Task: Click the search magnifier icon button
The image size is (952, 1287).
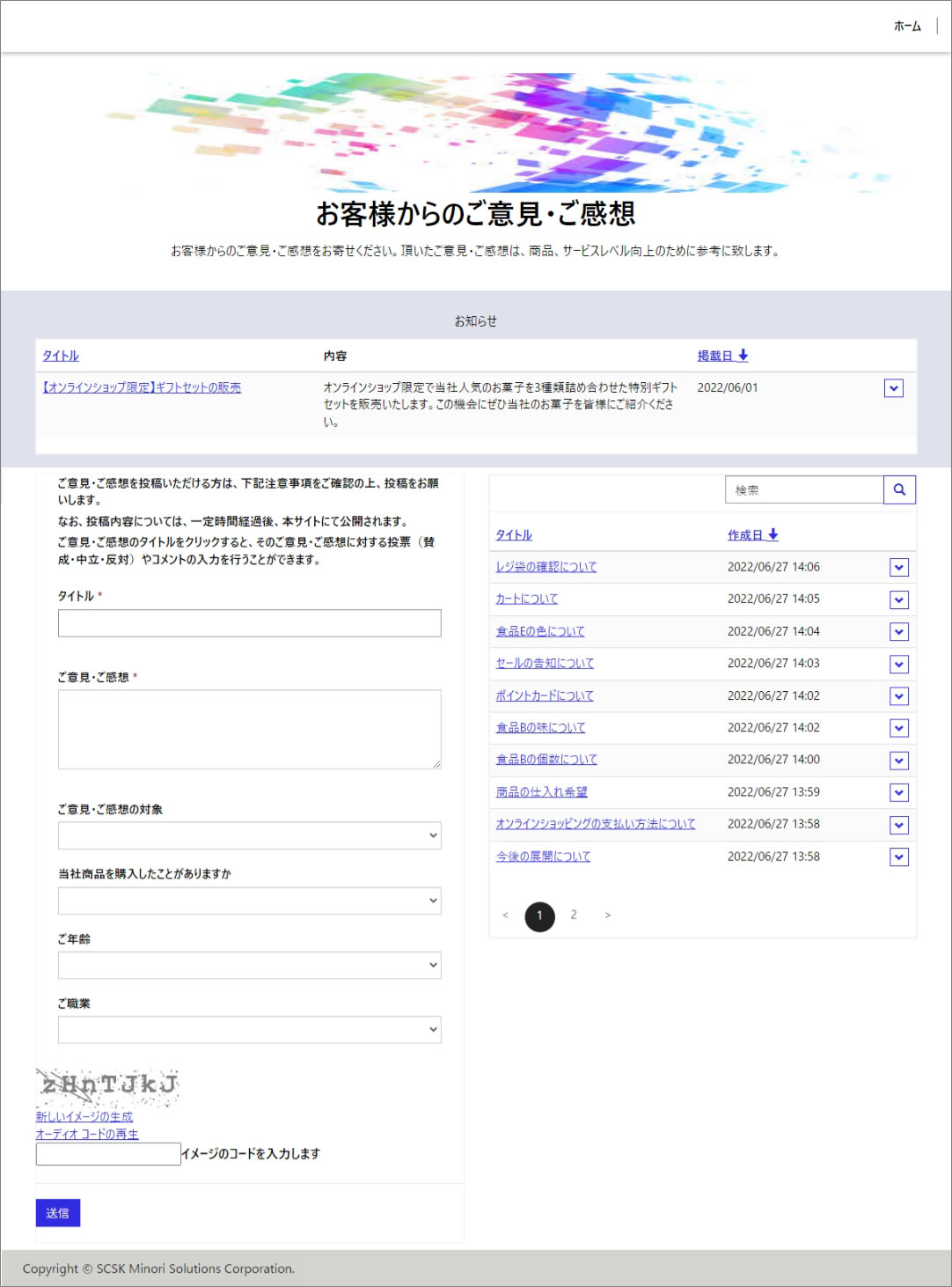Action: point(899,489)
